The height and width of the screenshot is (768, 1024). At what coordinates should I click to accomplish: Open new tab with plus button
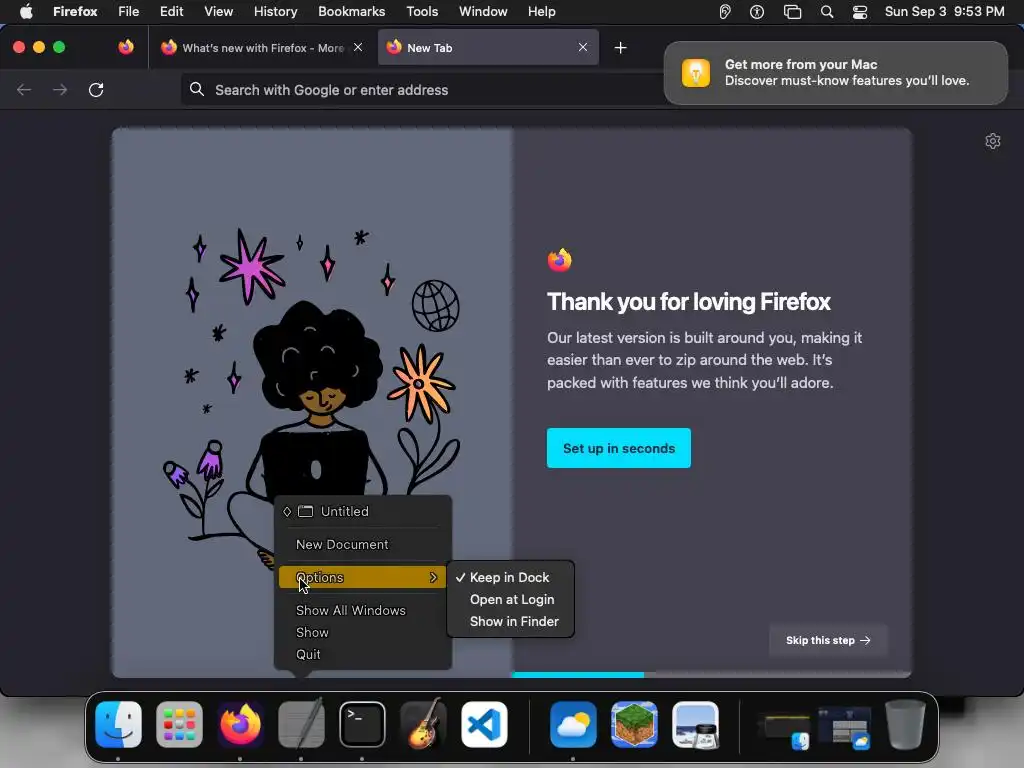click(620, 48)
